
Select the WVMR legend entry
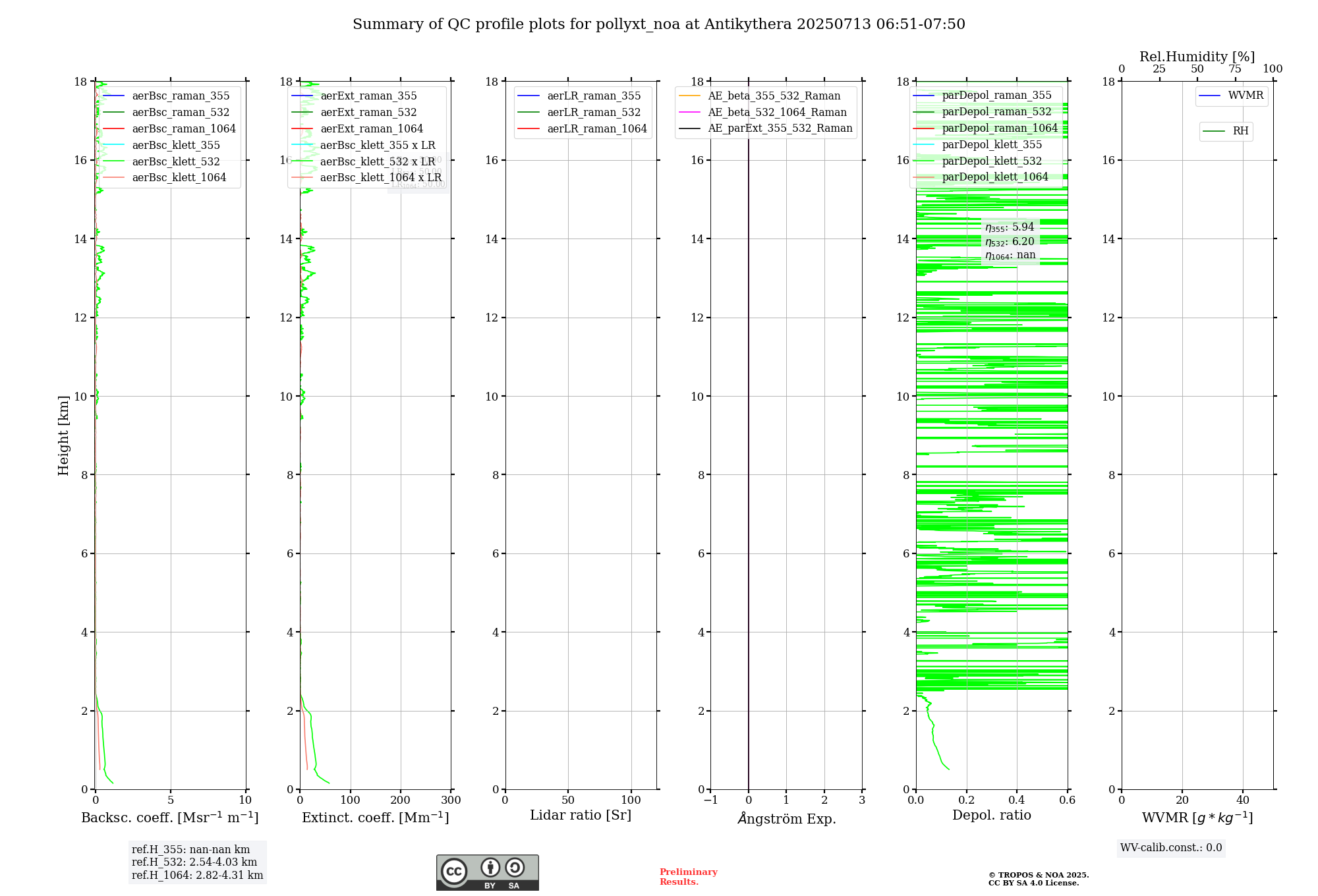(1232, 96)
